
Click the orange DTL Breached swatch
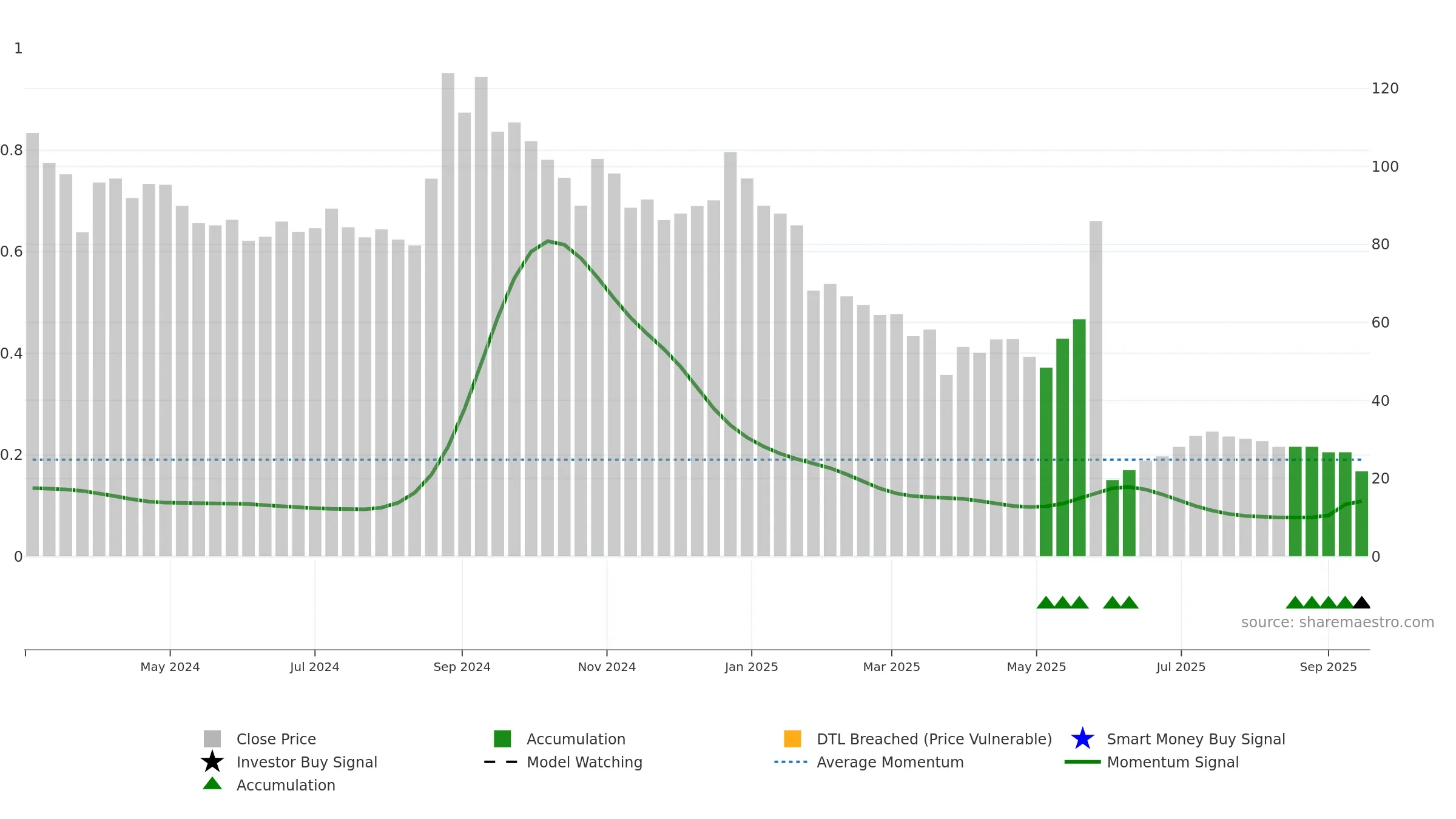(792, 739)
